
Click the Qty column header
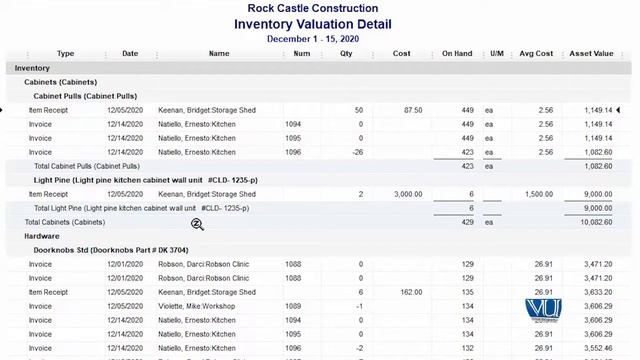pyautogui.click(x=346, y=53)
